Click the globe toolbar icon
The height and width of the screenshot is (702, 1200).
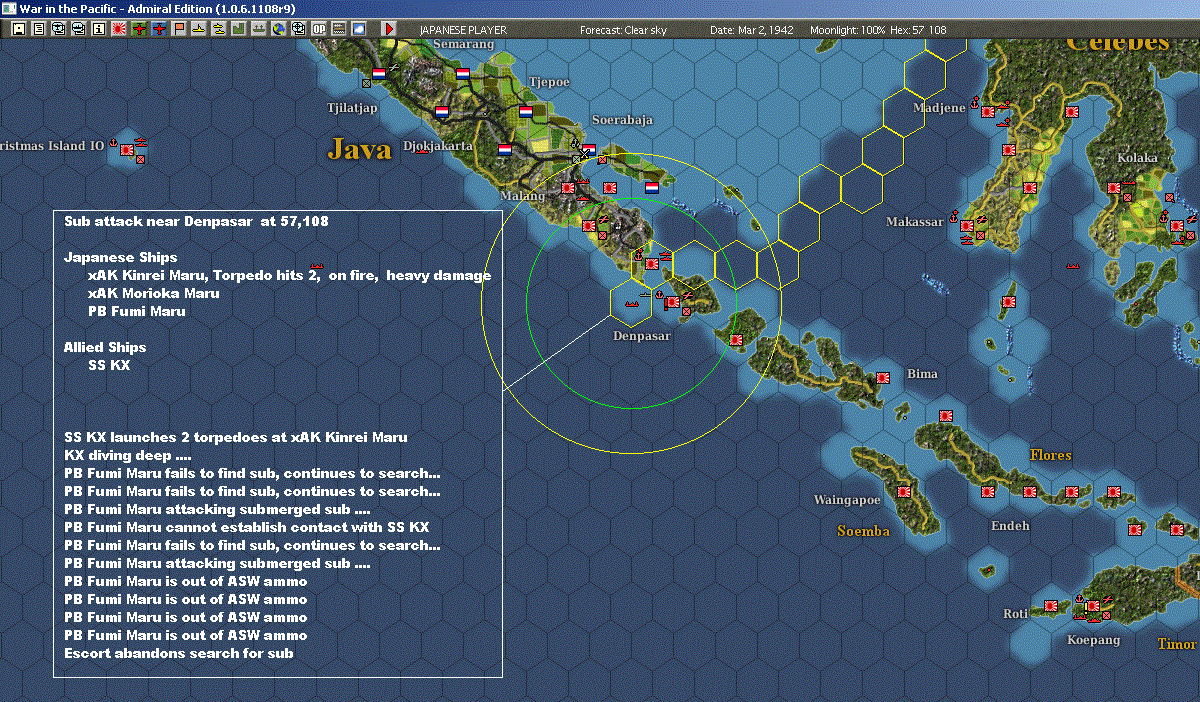[278, 30]
